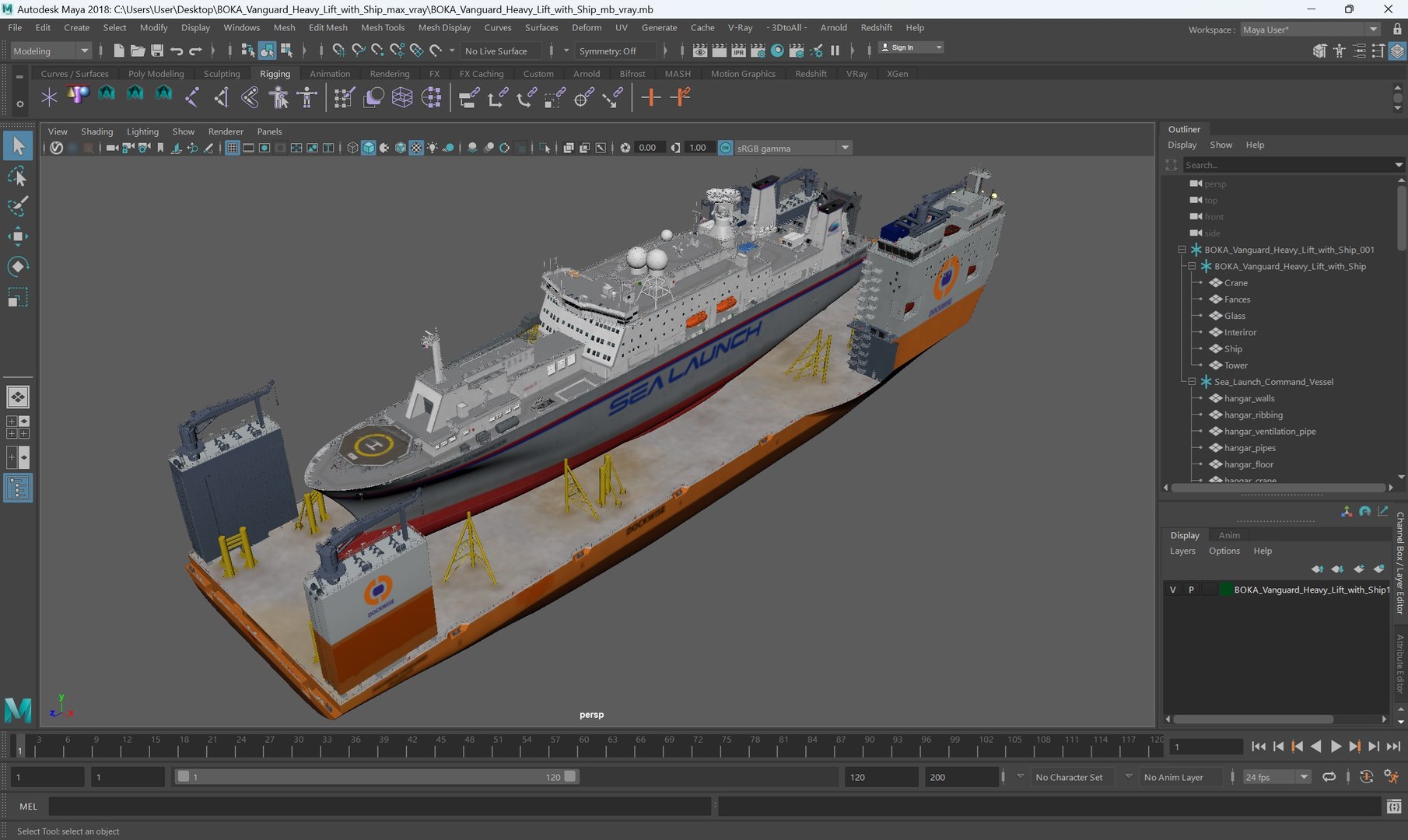
Task: Open the sRGB gamma view transform dropdown
Action: point(792,148)
